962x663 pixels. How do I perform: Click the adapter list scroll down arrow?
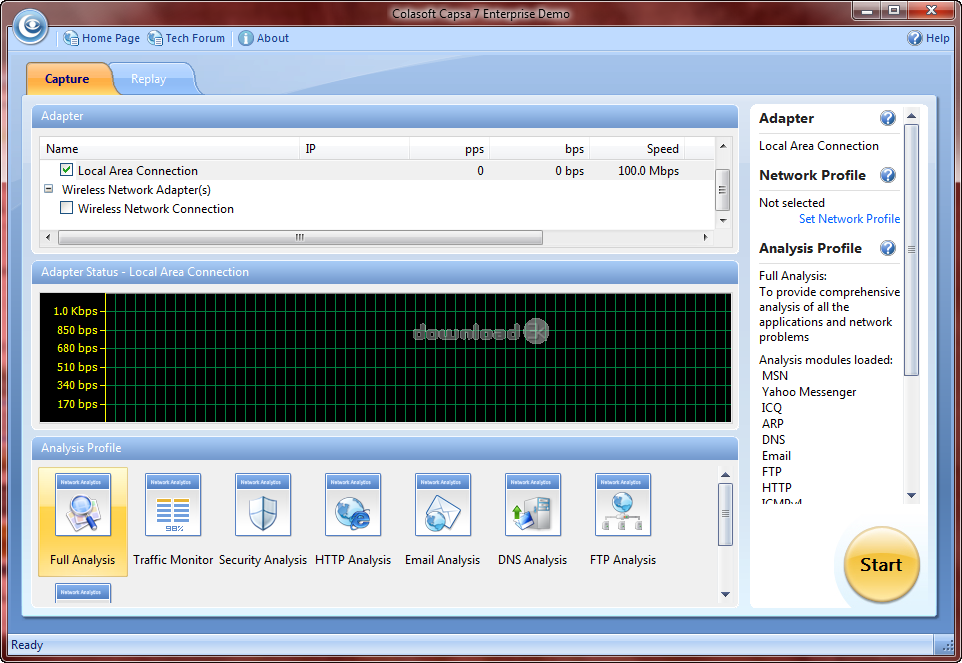click(x=723, y=220)
